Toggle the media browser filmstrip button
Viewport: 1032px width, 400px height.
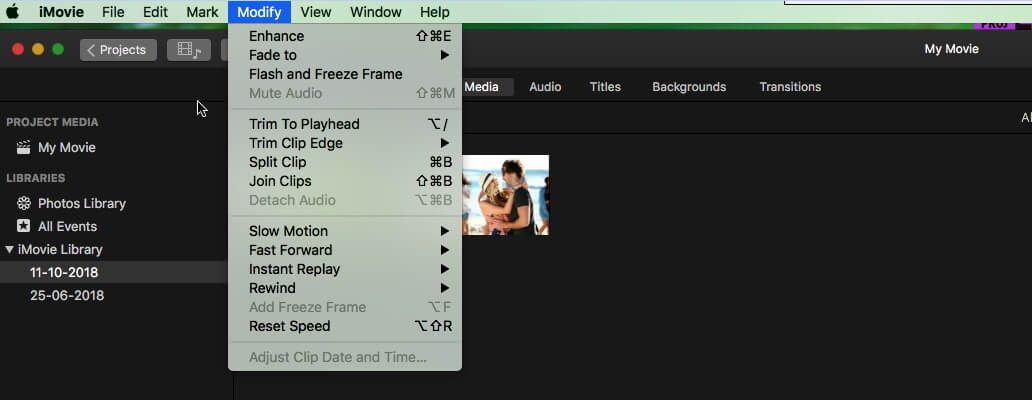point(189,50)
